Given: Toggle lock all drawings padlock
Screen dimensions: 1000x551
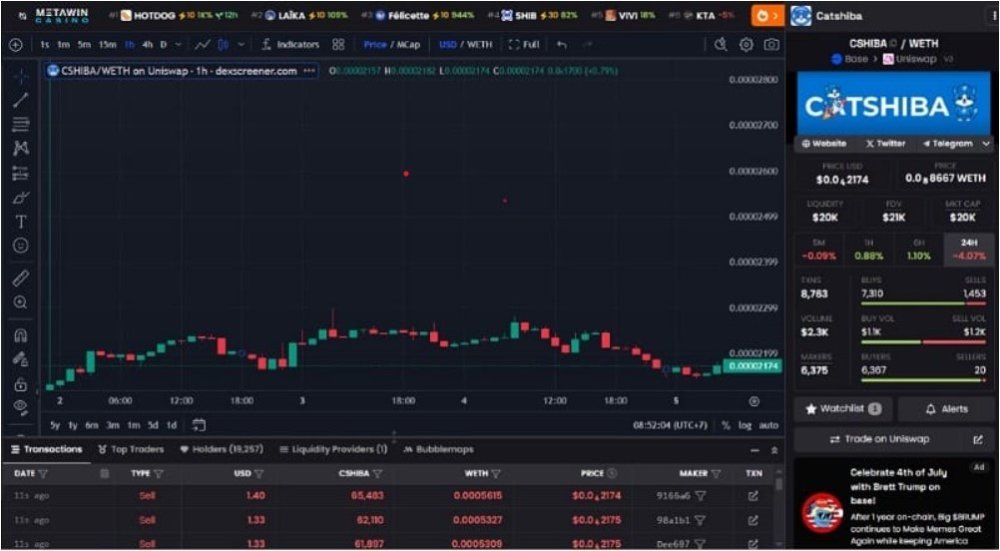Looking at the screenshot, I should (x=21, y=384).
